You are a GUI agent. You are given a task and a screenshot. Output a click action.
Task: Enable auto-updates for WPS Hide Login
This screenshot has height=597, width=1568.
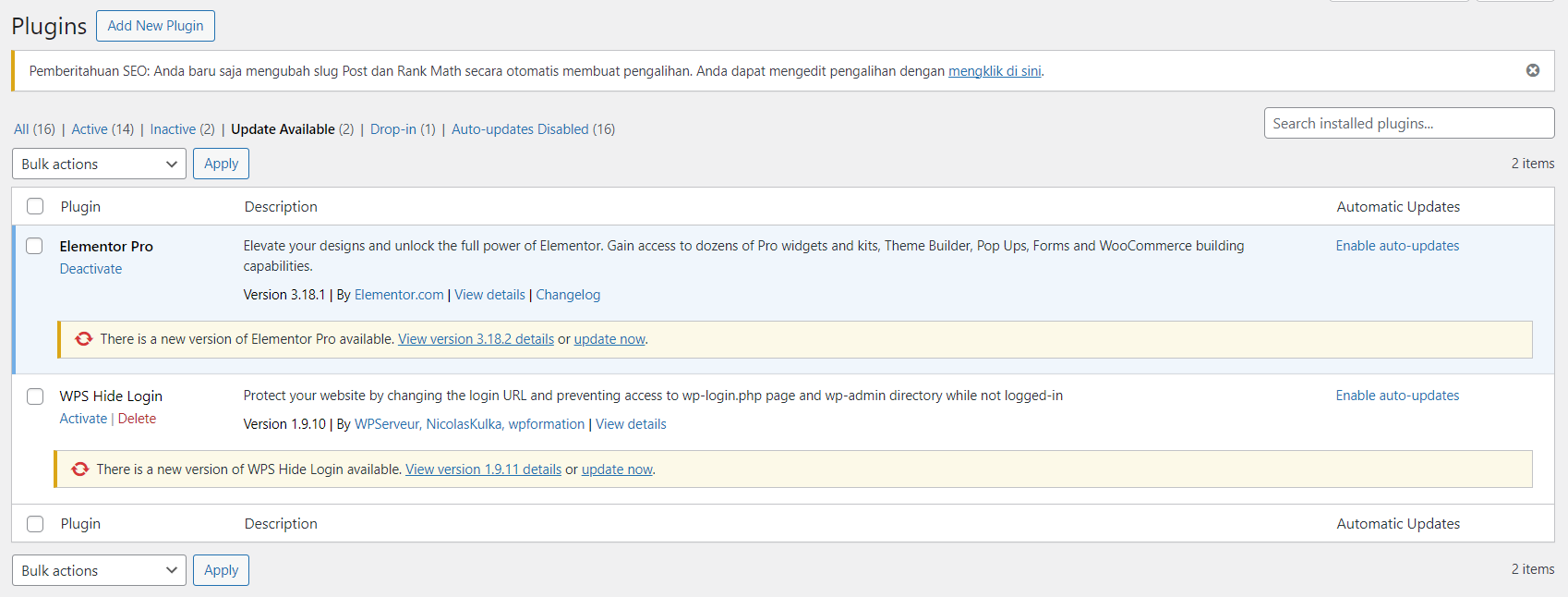tap(1397, 396)
